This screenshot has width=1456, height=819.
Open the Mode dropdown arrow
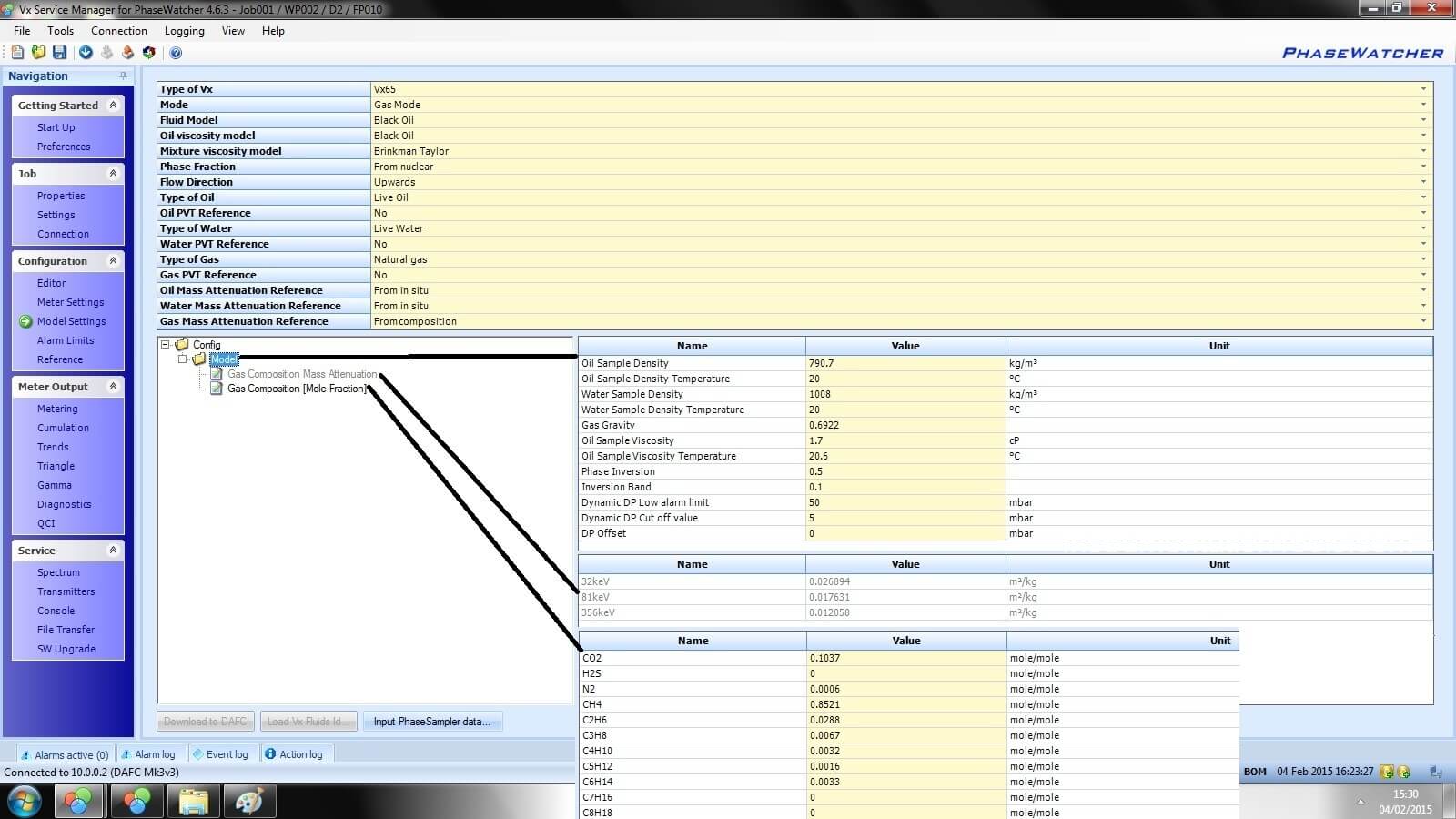[x=1423, y=105]
